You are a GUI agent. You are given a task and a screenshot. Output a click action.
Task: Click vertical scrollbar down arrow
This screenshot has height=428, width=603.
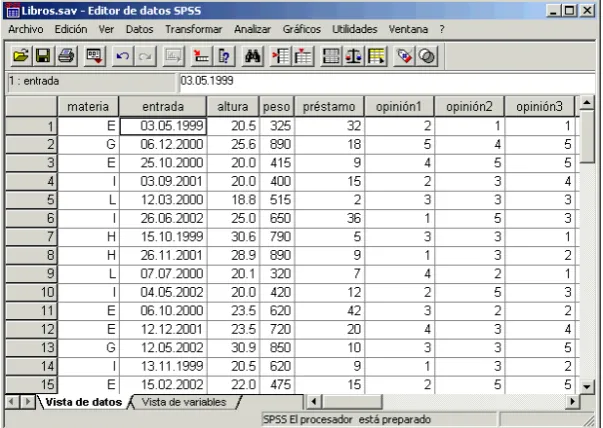[x=587, y=387]
